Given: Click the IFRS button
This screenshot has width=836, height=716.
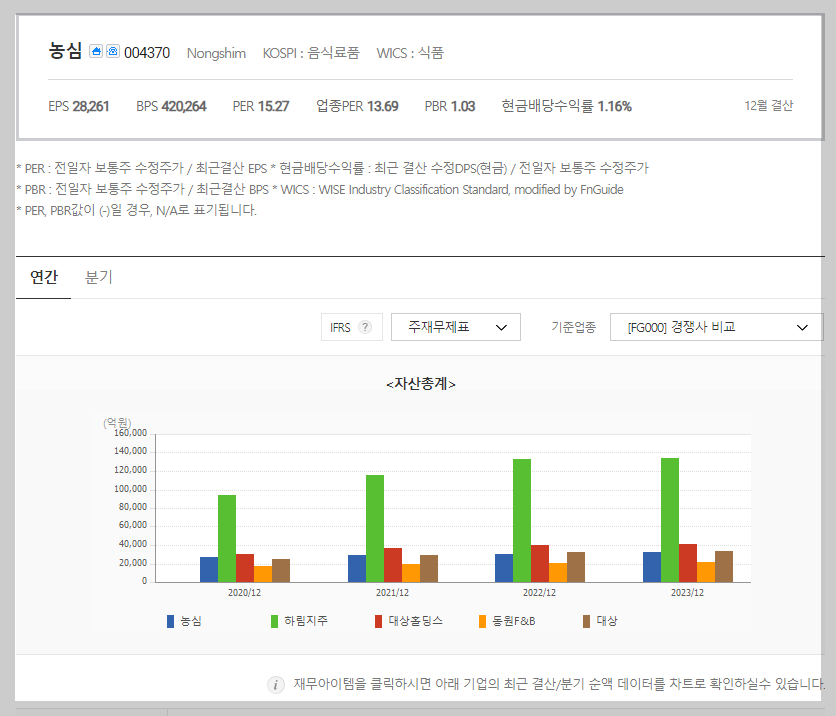Looking at the screenshot, I should coord(351,327).
